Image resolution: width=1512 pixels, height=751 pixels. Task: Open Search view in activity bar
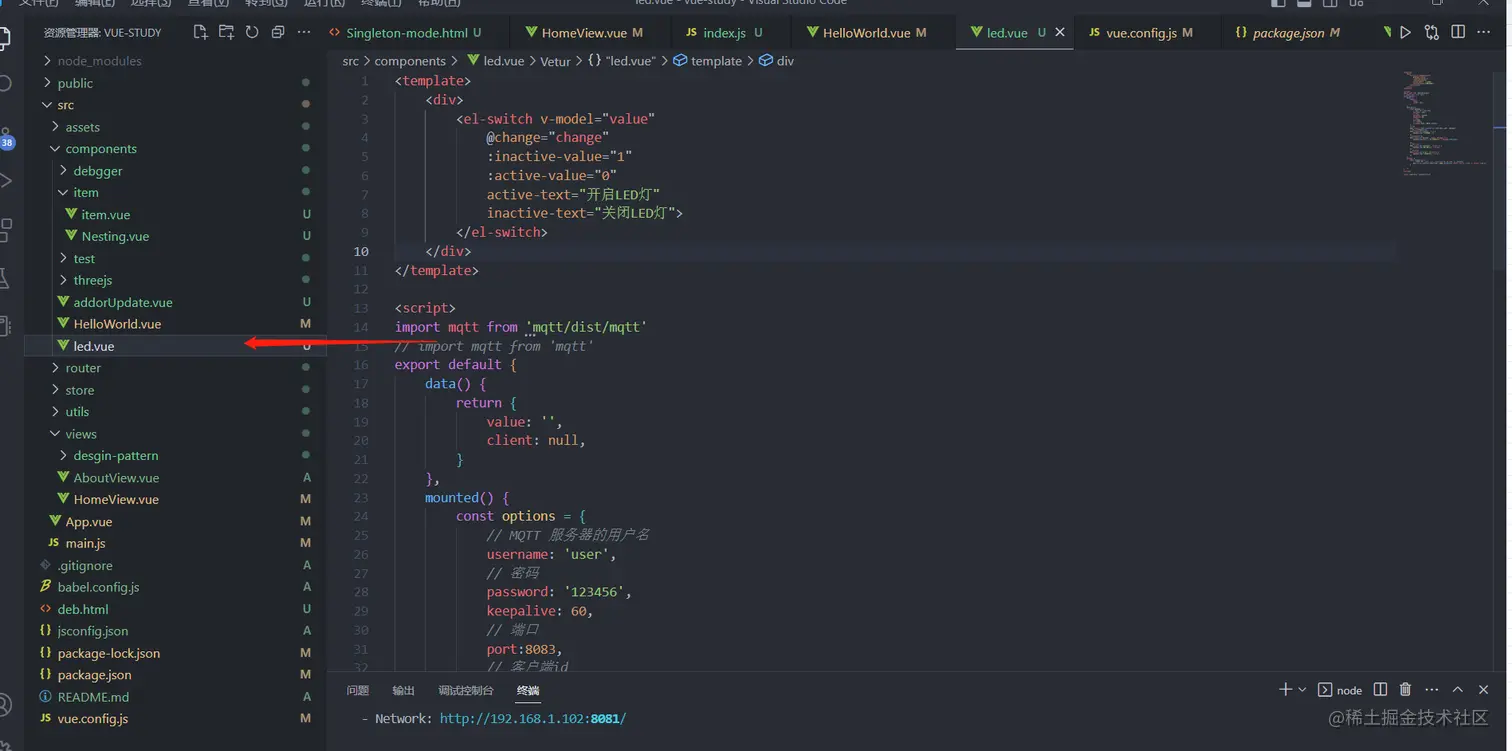pos(5,83)
